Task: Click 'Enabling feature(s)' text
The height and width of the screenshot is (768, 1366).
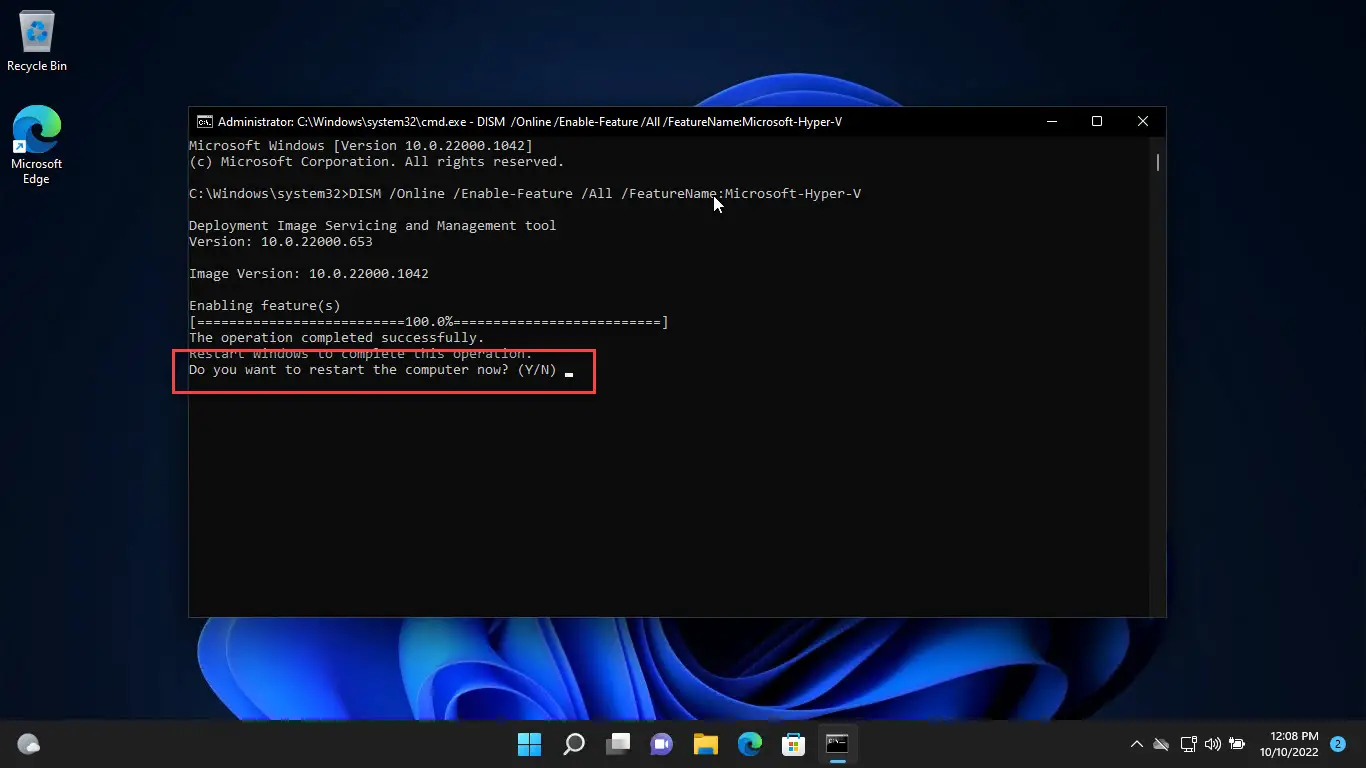Action: [x=265, y=306]
